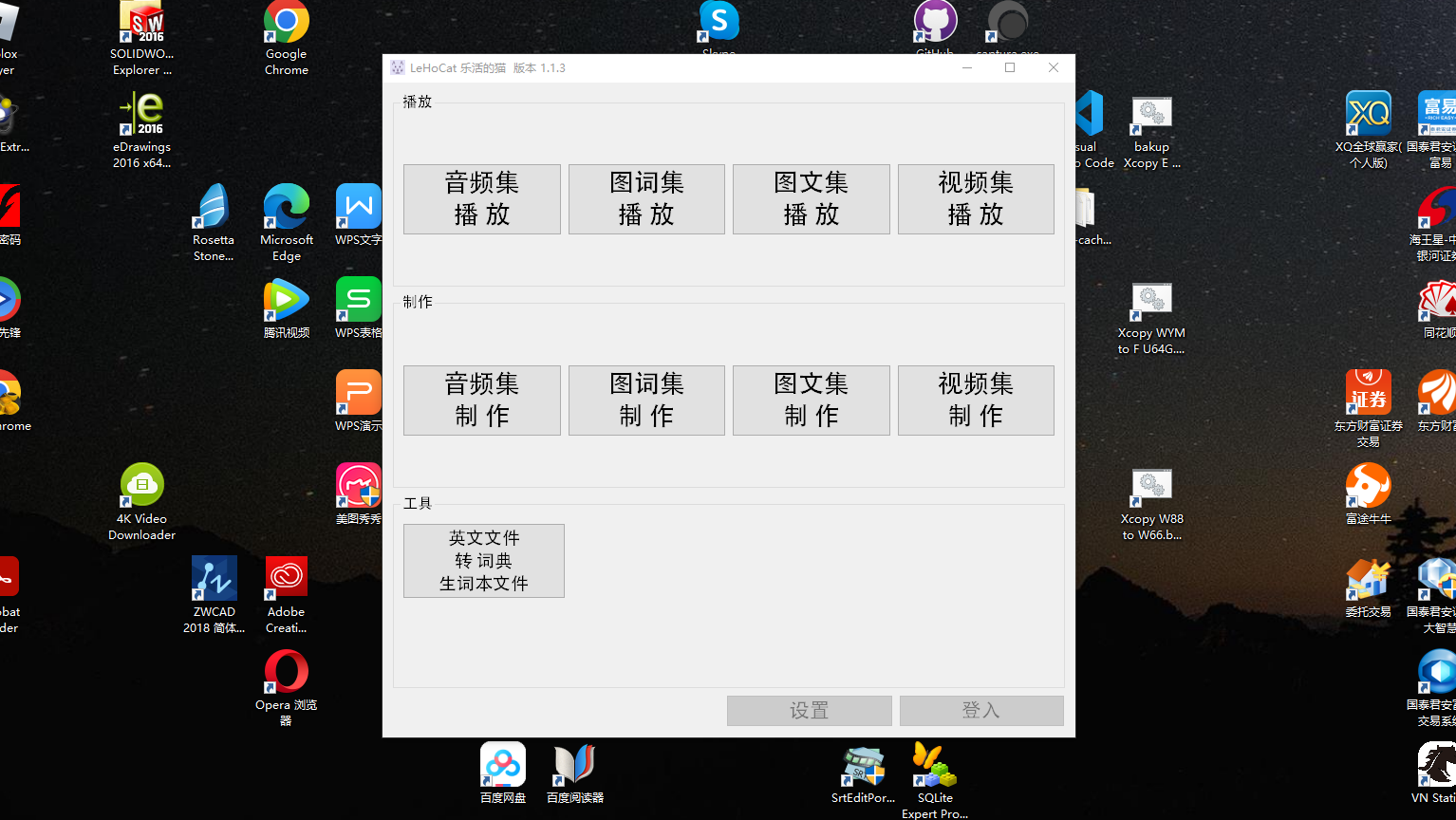
Task: Open WPS 演示 (presentation)
Action: [x=358, y=392]
